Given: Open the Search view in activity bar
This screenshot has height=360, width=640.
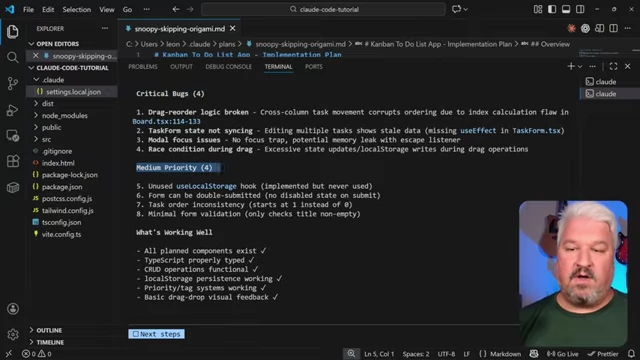Looking at the screenshot, I should point(12,58).
